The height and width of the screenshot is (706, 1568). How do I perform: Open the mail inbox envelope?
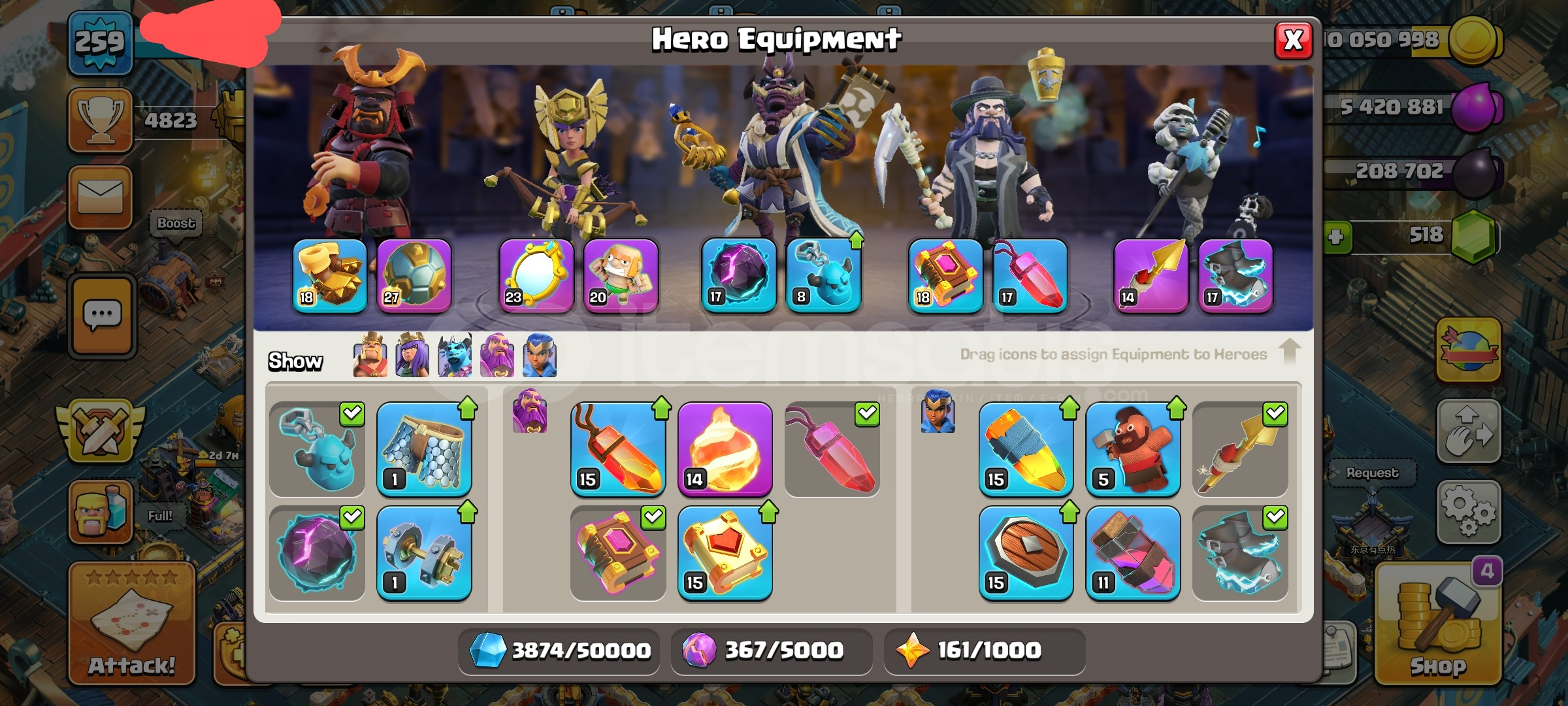101,197
